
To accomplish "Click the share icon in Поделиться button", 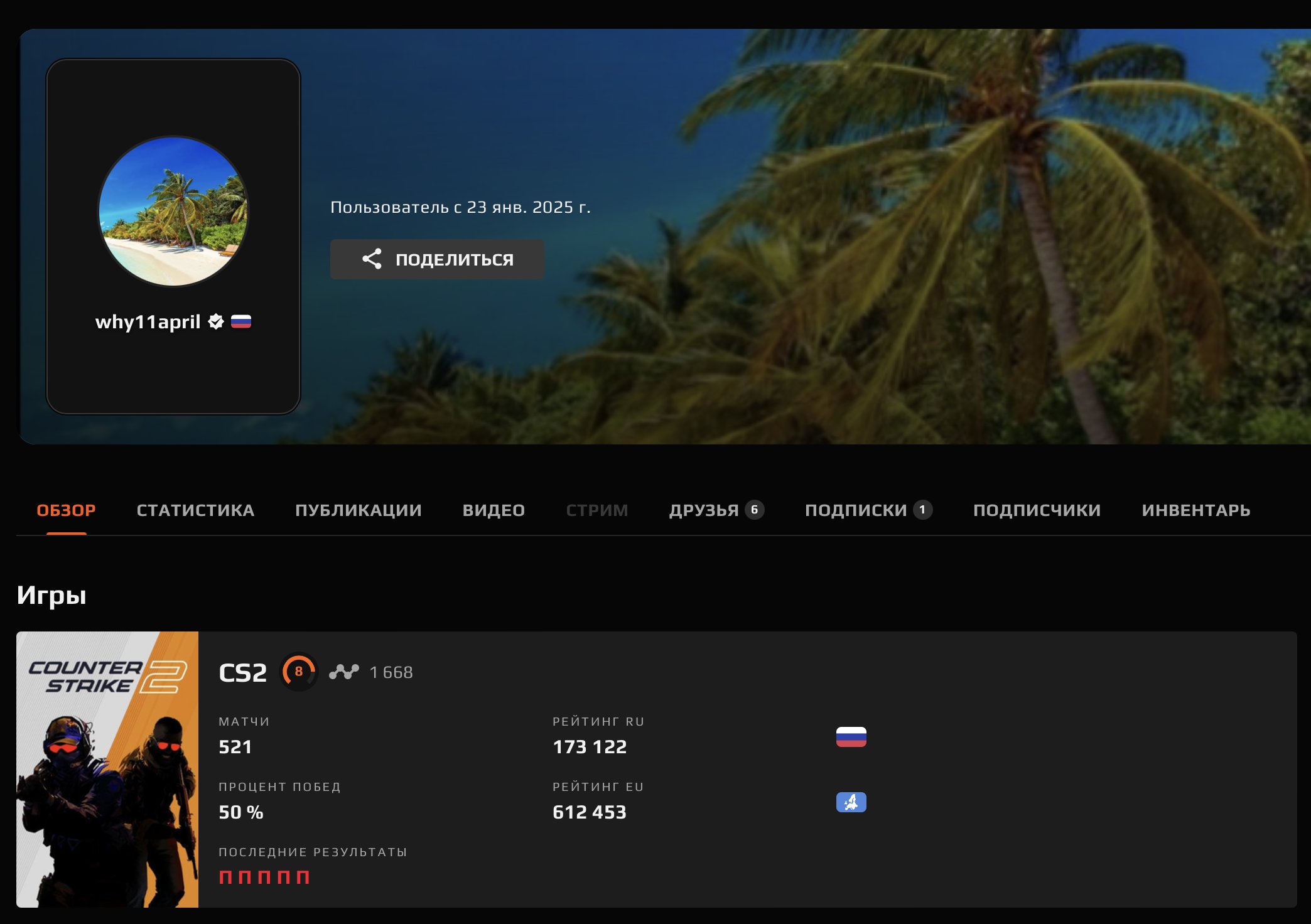I will click(x=372, y=259).
